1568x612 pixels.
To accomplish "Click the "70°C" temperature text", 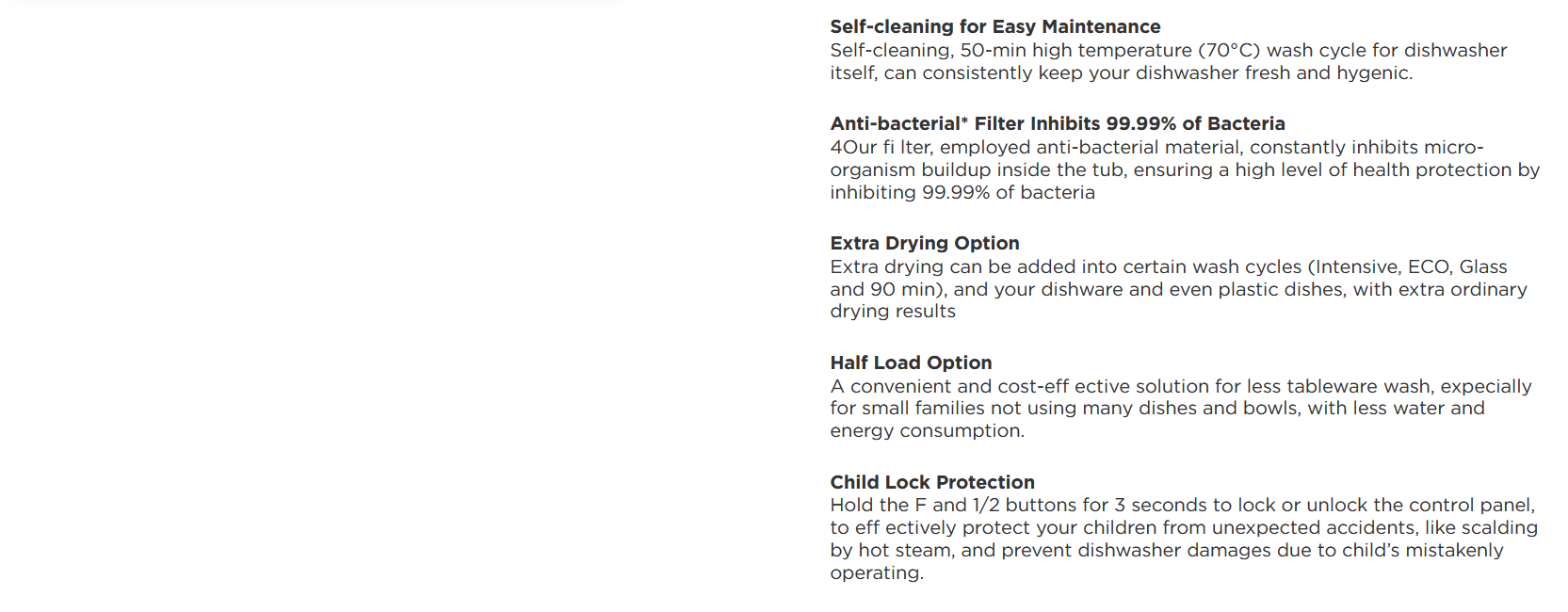I will click(1229, 50).
